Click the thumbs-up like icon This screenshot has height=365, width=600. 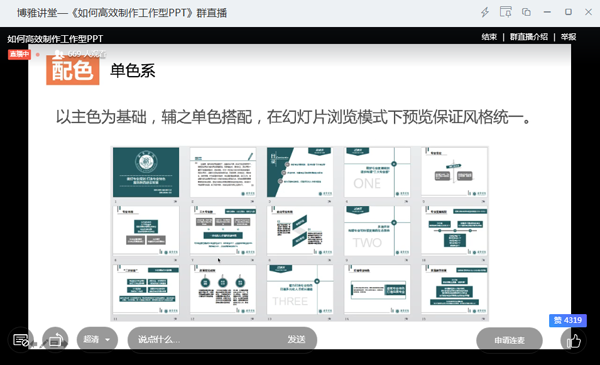click(x=573, y=341)
